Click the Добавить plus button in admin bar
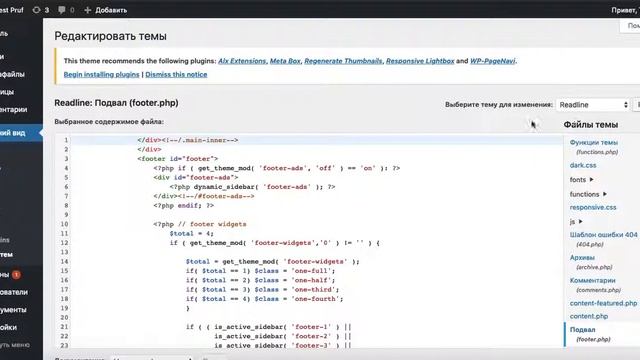The image size is (640, 360). tap(105, 10)
